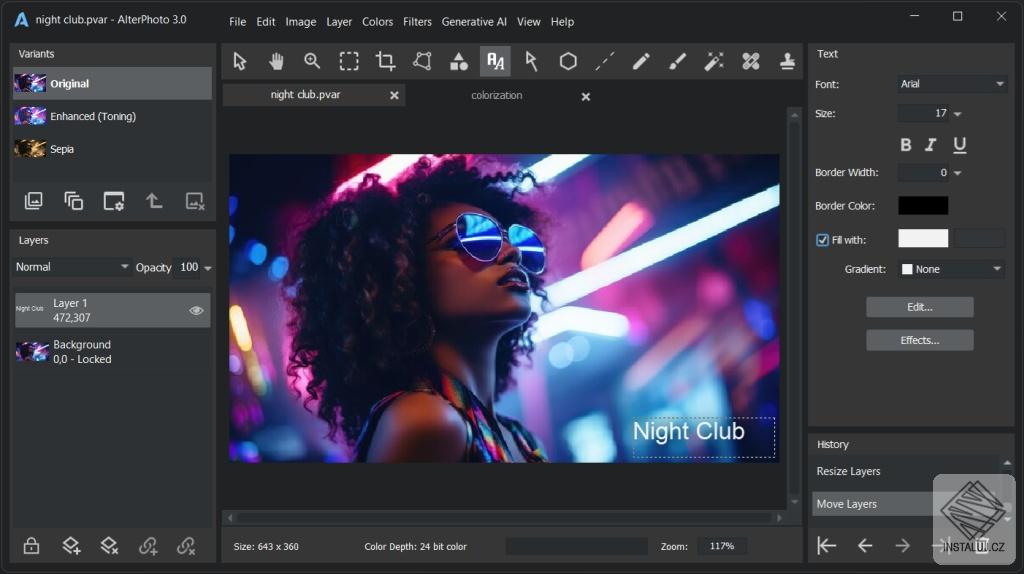Open the Filters menu
The image size is (1024, 574).
coord(417,22)
